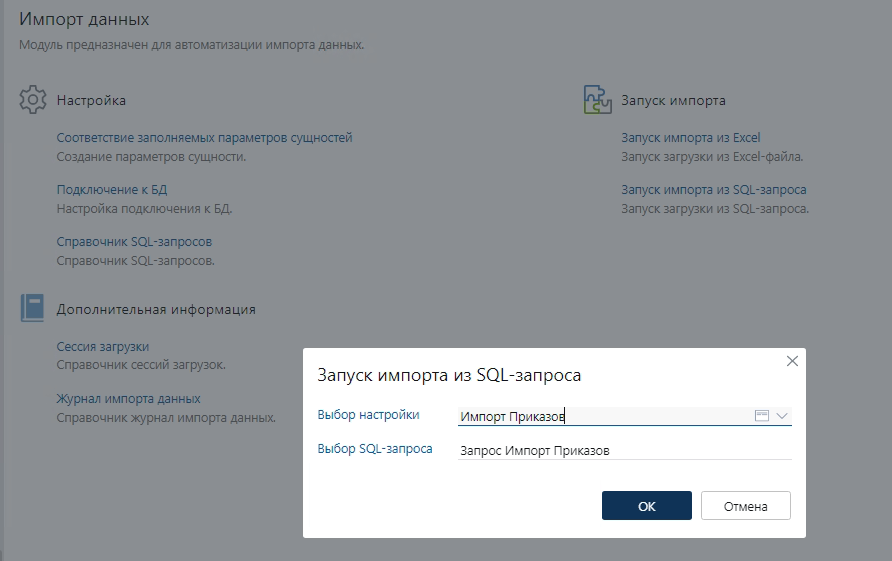Launch Запуск импорта из Excel
This screenshot has width=892, height=561.
click(x=690, y=138)
